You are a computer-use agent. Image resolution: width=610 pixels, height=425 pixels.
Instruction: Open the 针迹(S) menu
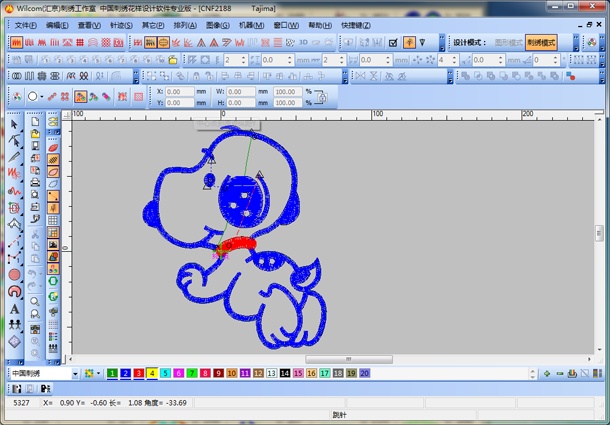(121, 25)
